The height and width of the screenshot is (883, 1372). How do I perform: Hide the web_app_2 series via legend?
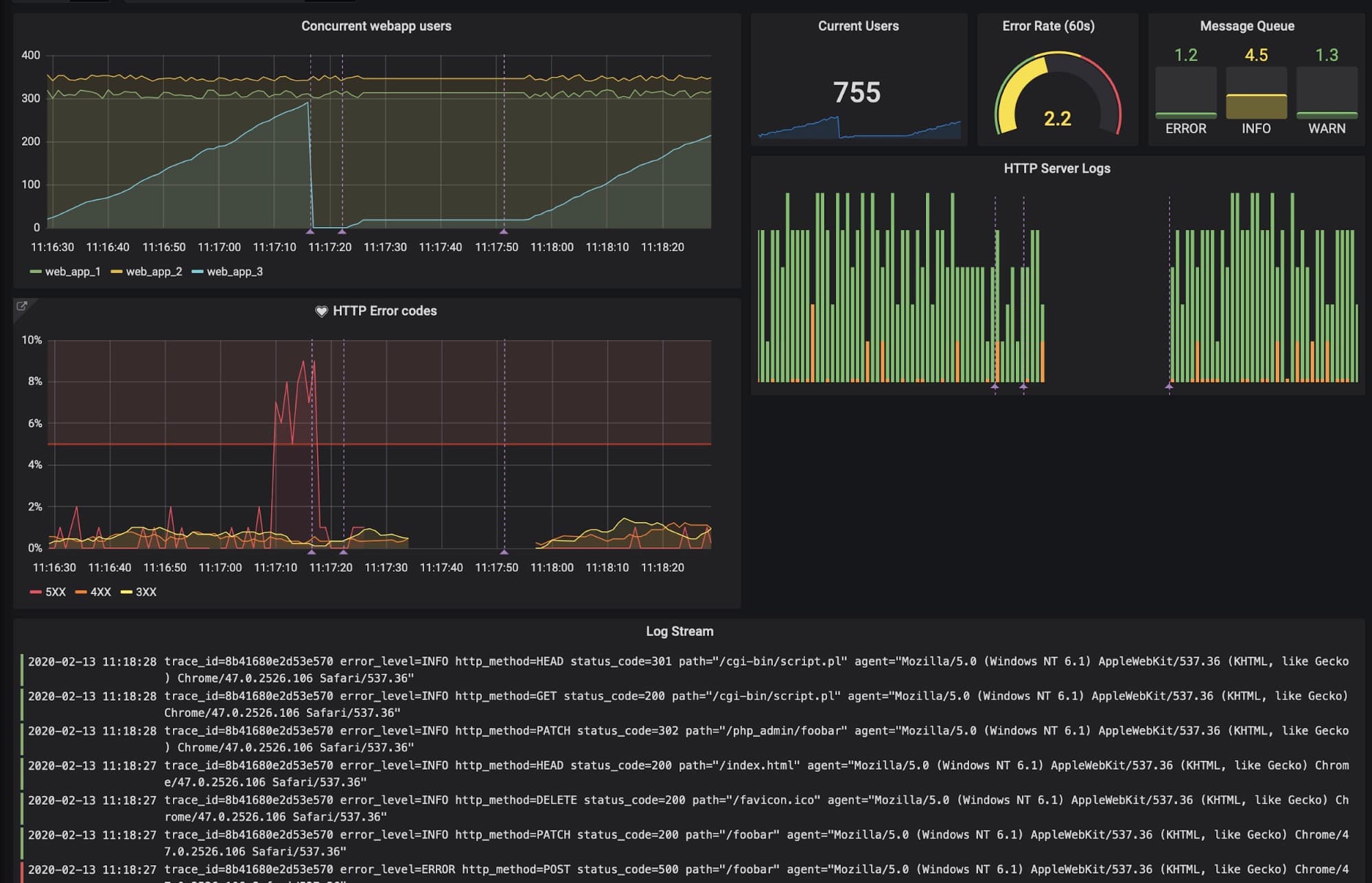click(154, 272)
